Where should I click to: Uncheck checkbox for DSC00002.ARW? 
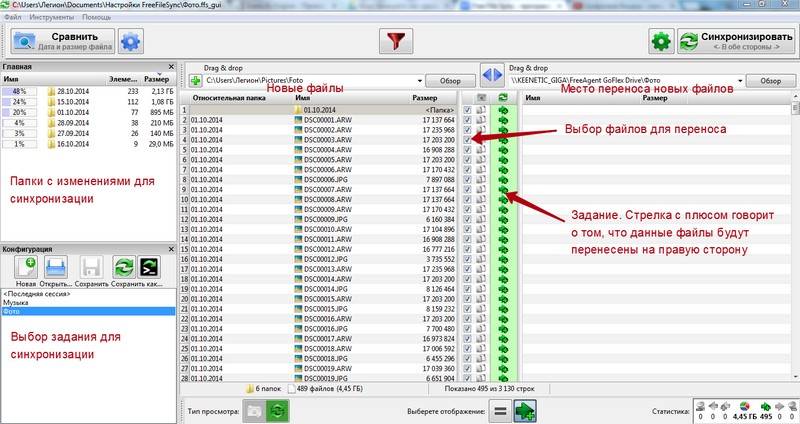pos(467,130)
